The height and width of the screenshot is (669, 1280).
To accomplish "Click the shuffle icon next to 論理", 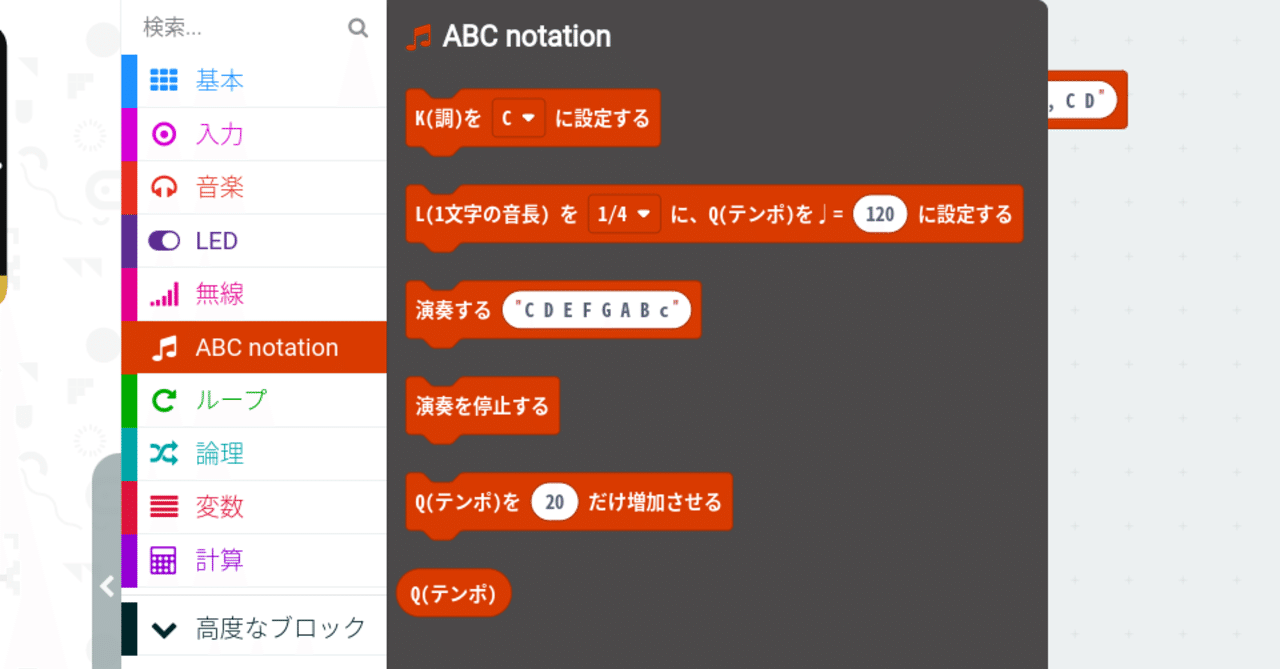I will tap(164, 453).
